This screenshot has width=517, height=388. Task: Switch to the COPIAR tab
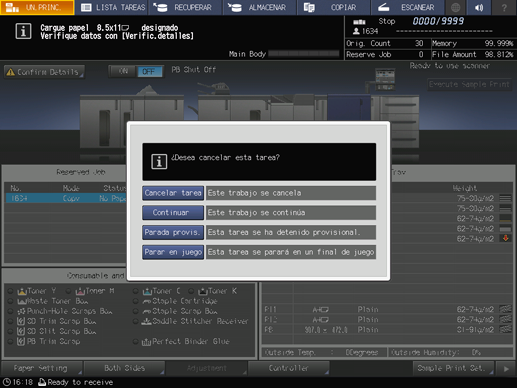(x=334, y=7)
